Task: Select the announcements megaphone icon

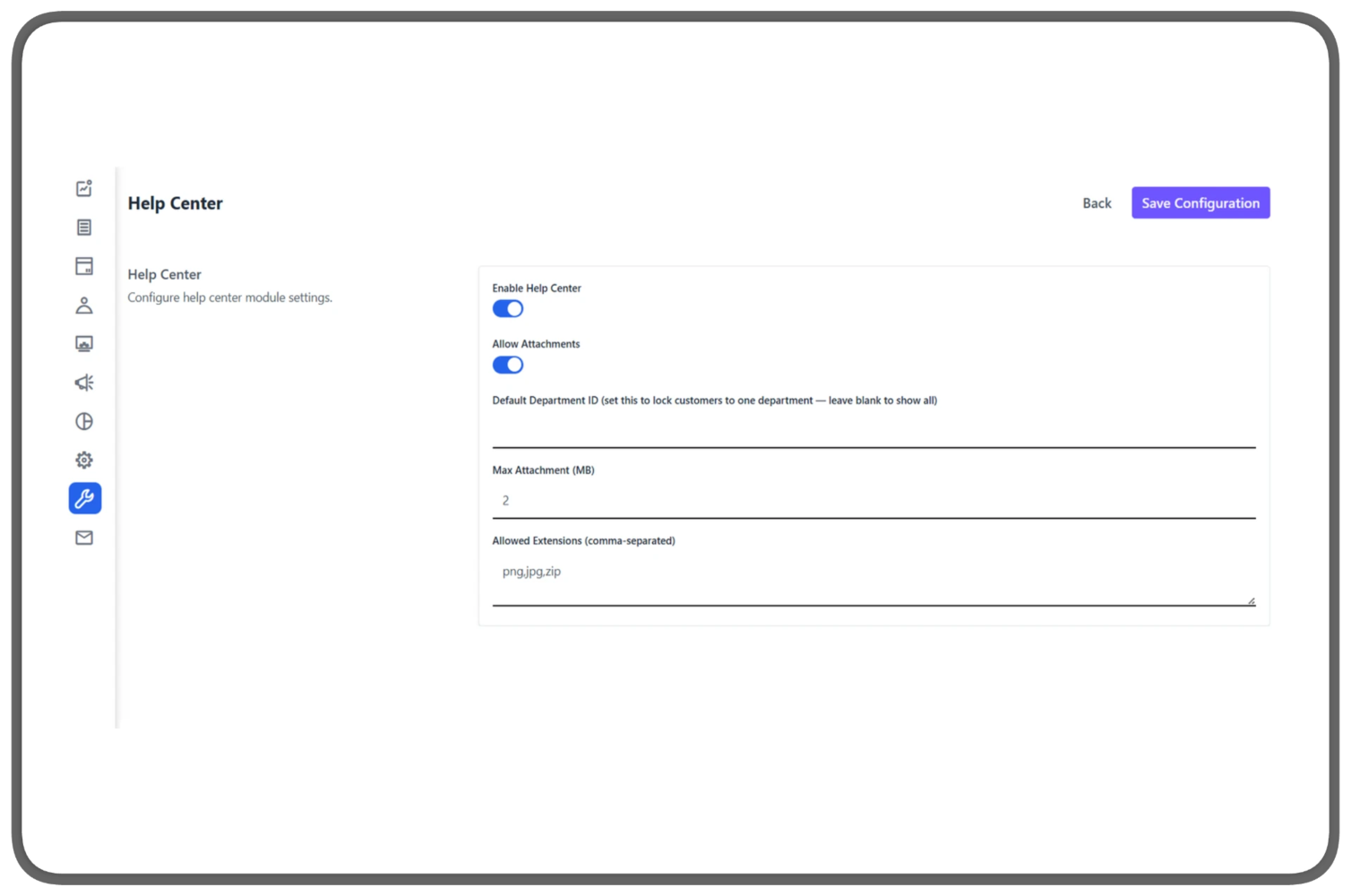Action: pyautogui.click(x=84, y=382)
